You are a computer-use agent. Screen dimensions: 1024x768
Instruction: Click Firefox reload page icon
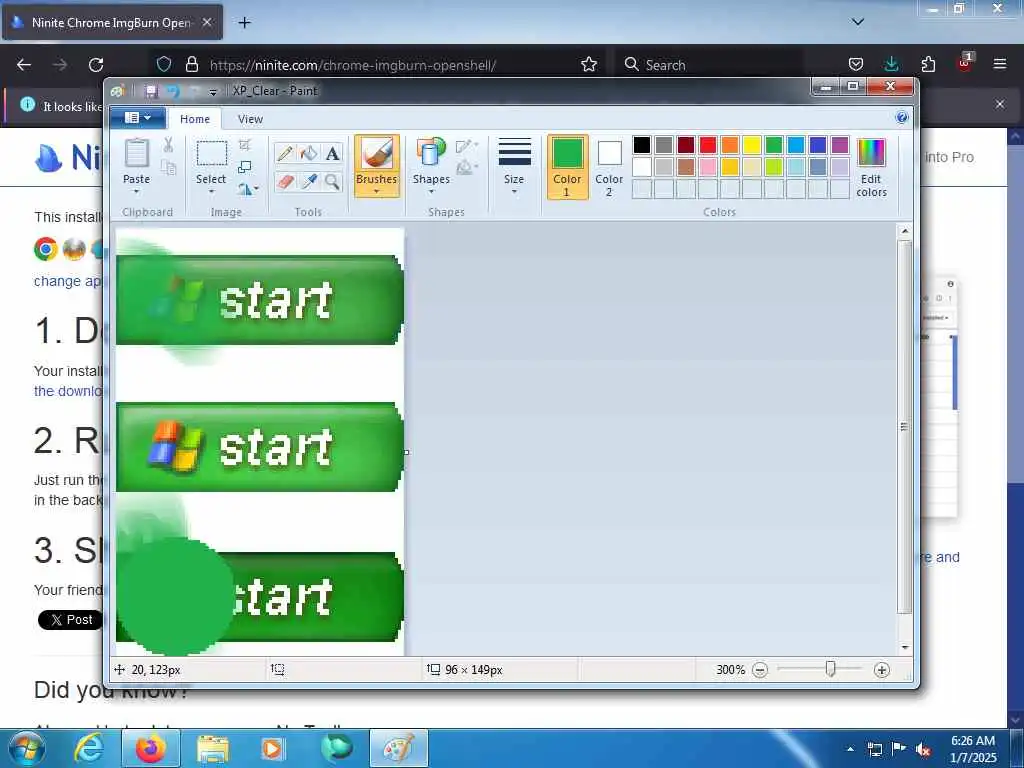(96, 64)
